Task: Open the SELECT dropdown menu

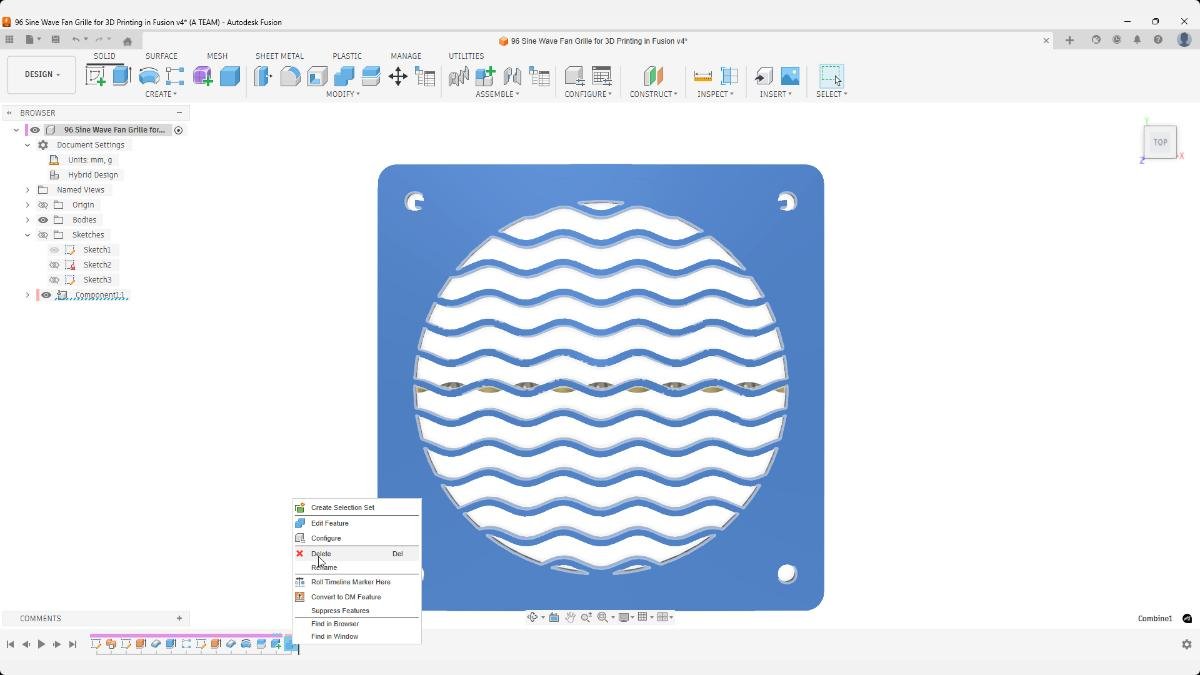Action: 831,93
